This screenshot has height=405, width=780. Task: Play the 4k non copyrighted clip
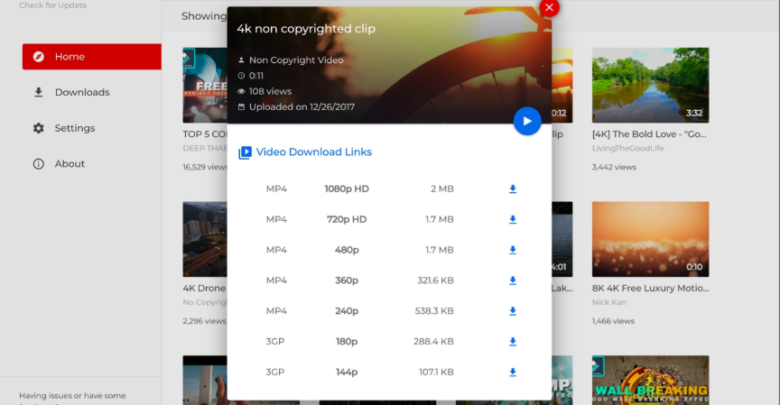pos(527,121)
